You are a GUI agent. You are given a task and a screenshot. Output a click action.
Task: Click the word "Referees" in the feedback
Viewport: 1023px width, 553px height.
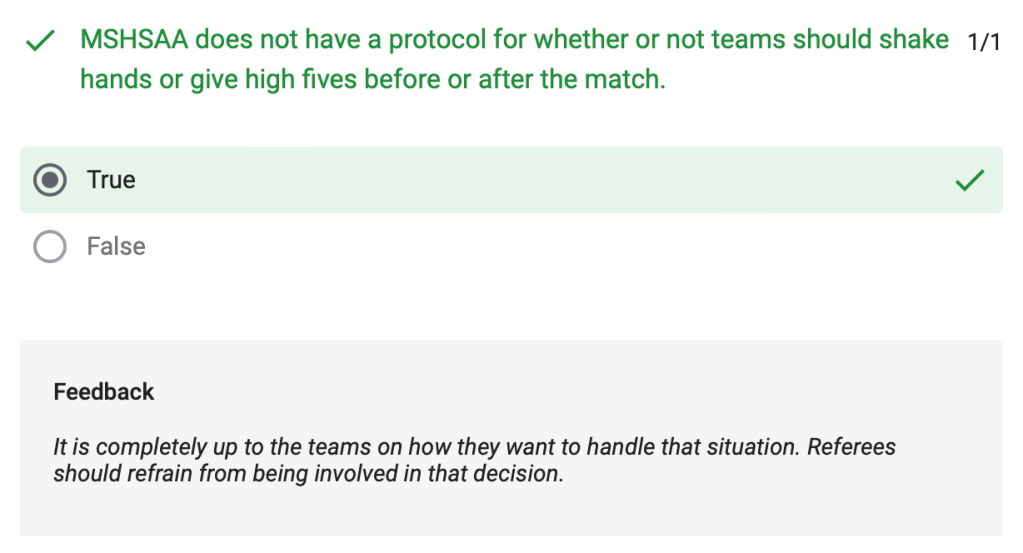852,446
